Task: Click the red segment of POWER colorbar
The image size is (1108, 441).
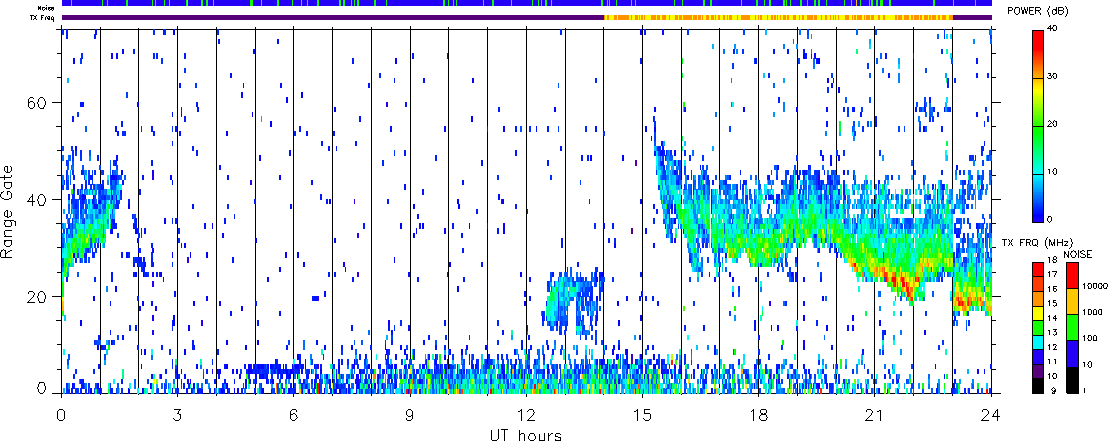Action: [1039, 42]
